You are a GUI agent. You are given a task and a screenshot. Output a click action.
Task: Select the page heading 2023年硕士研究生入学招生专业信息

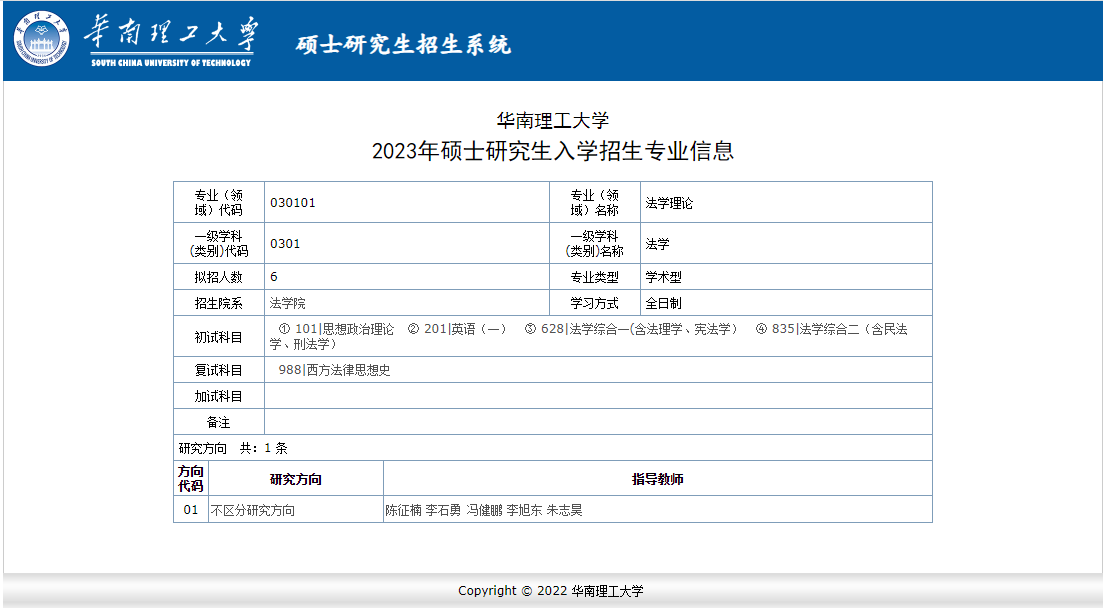[553, 151]
